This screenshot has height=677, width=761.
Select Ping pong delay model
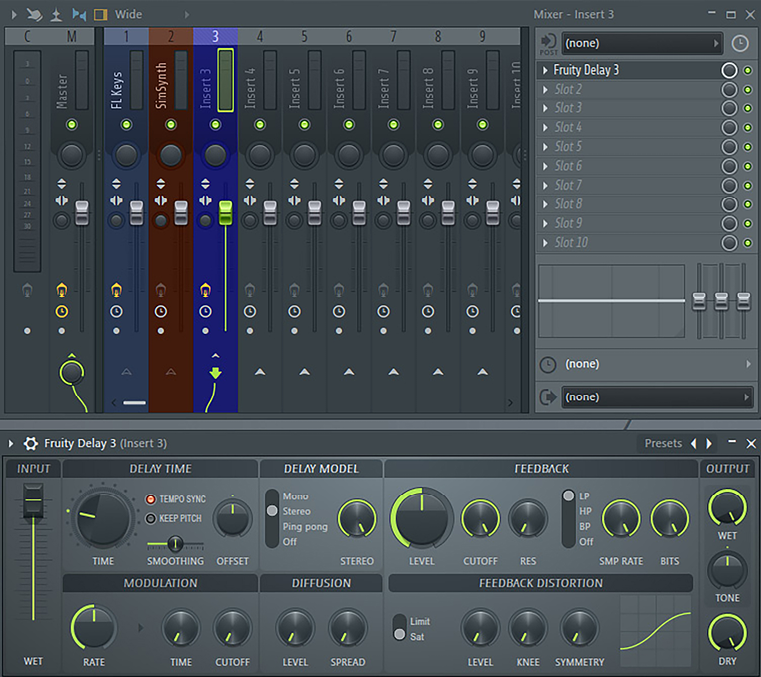coord(305,527)
